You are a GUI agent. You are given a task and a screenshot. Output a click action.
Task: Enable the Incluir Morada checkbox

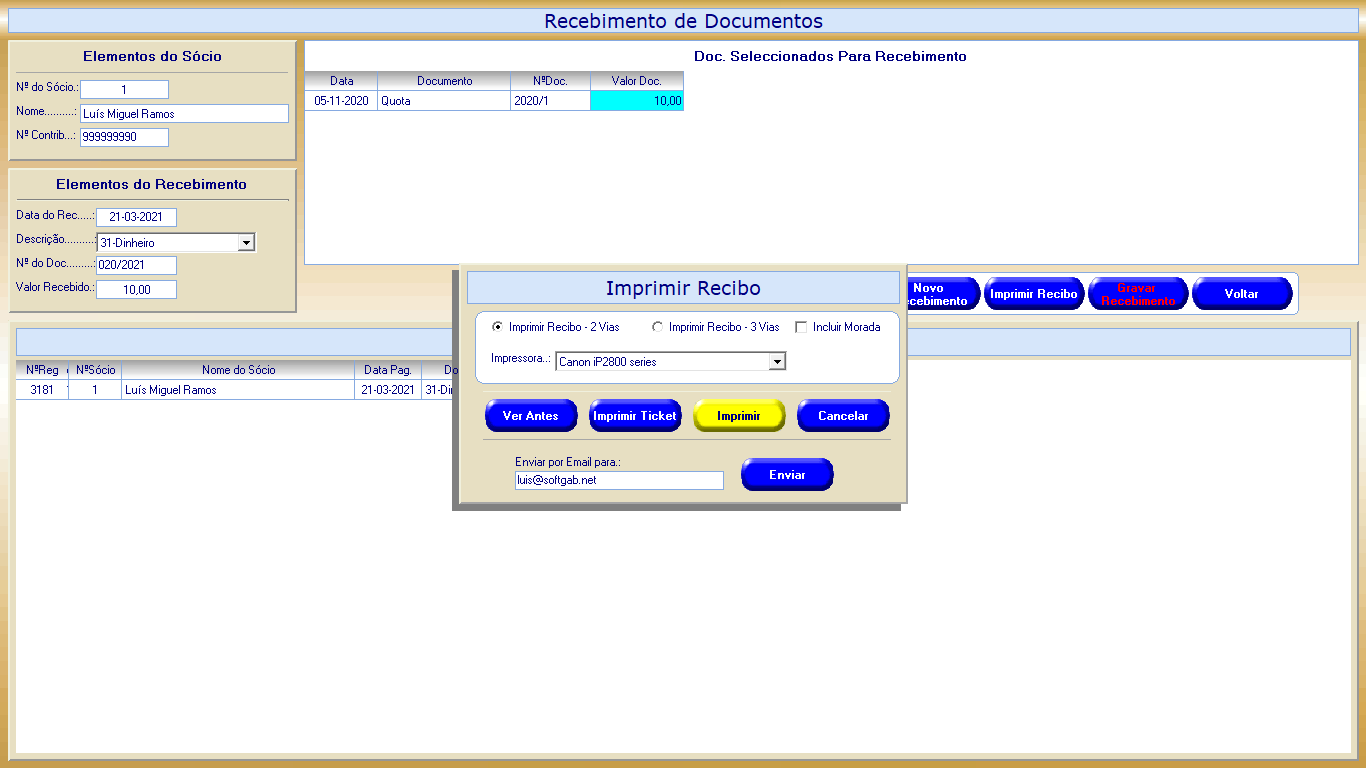801,327
